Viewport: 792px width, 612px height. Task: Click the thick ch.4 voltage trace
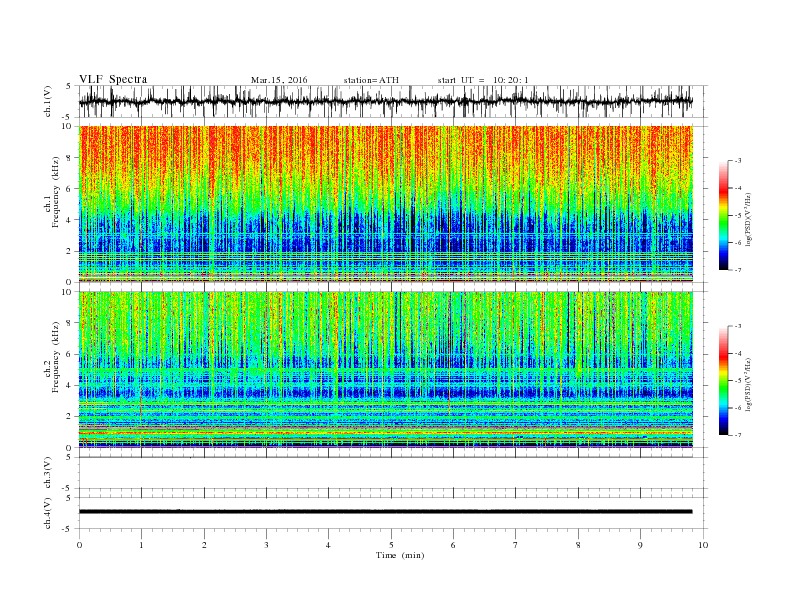tap(385, 512)
